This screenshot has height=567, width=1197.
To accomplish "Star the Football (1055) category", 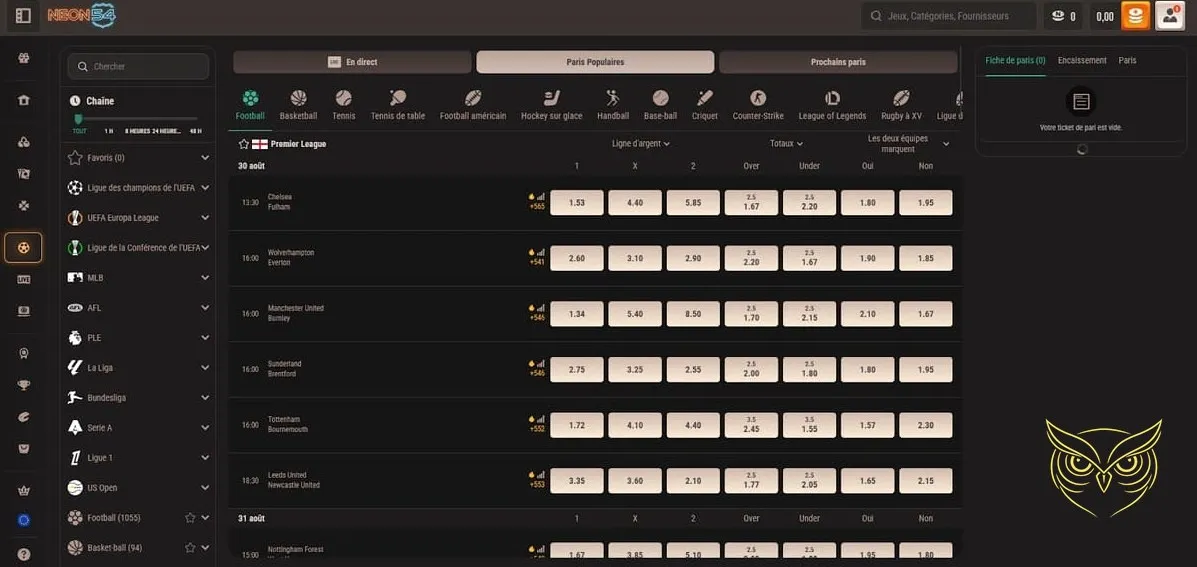I will [190, 518].
